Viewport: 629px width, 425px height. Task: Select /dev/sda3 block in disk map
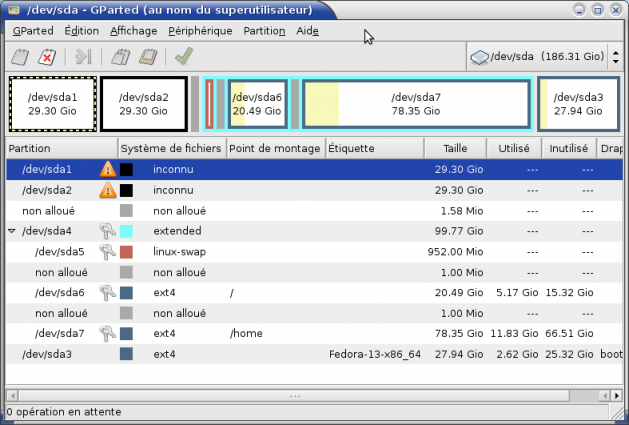(578, 104)
